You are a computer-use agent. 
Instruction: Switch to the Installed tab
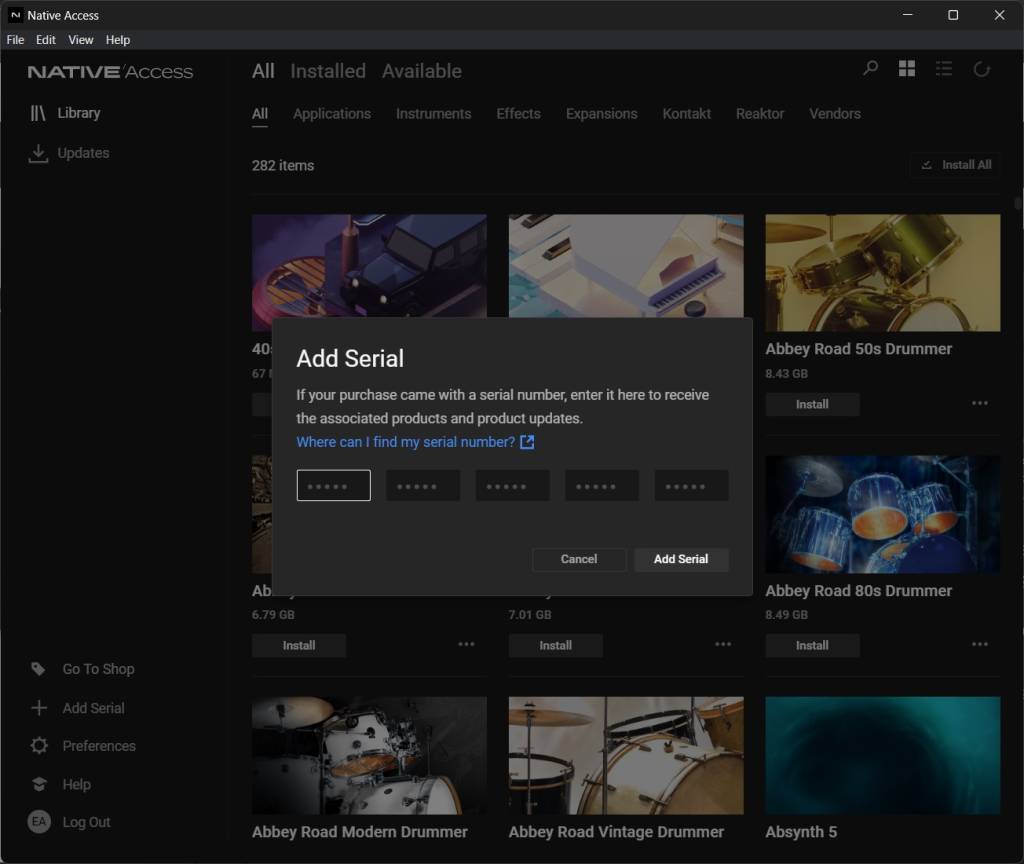coord(328,71)
